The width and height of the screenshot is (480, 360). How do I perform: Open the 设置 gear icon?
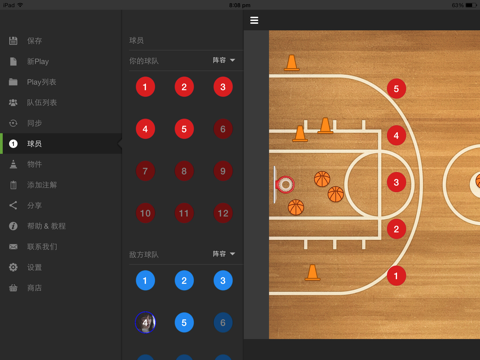point(13,267)
